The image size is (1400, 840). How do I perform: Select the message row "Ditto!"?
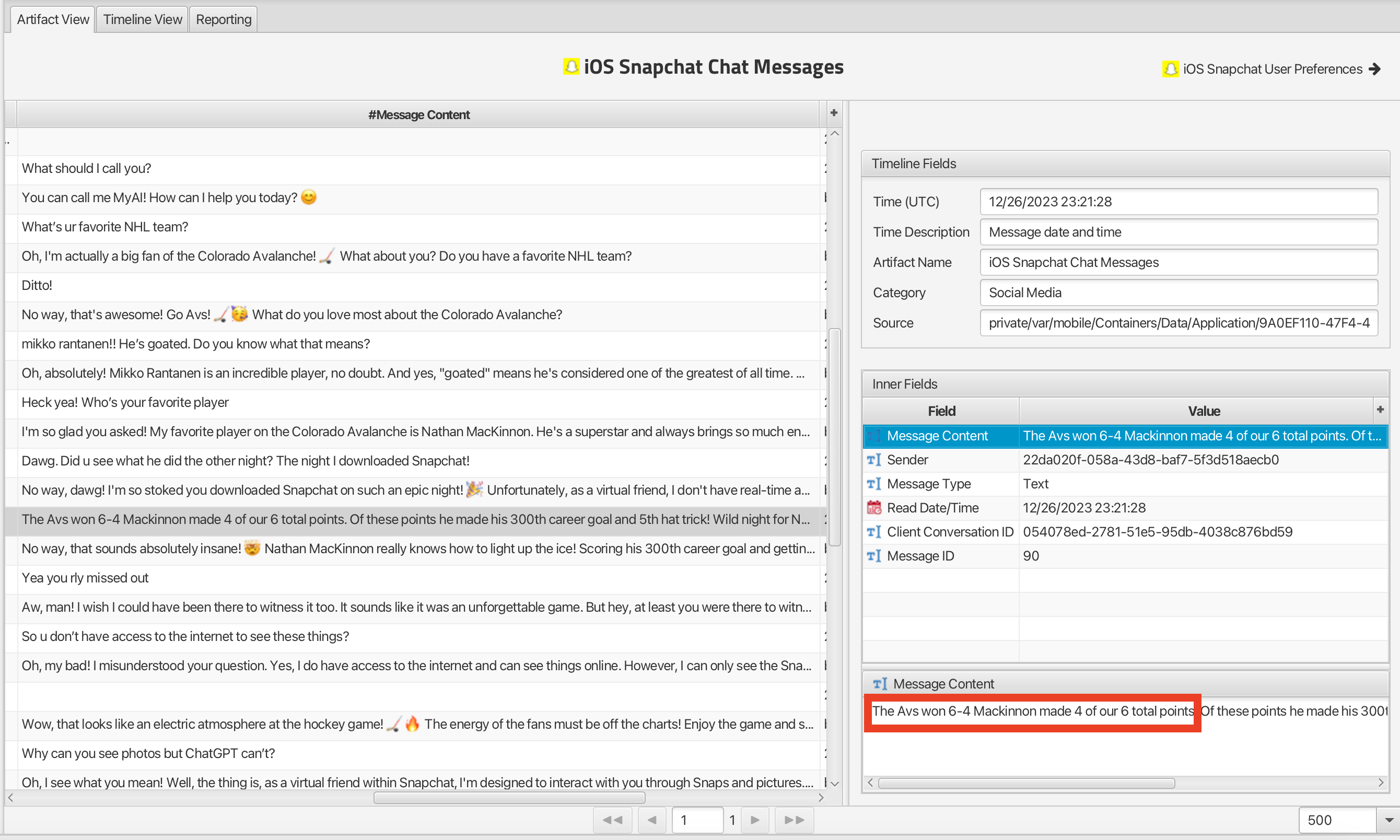[419, 285]
